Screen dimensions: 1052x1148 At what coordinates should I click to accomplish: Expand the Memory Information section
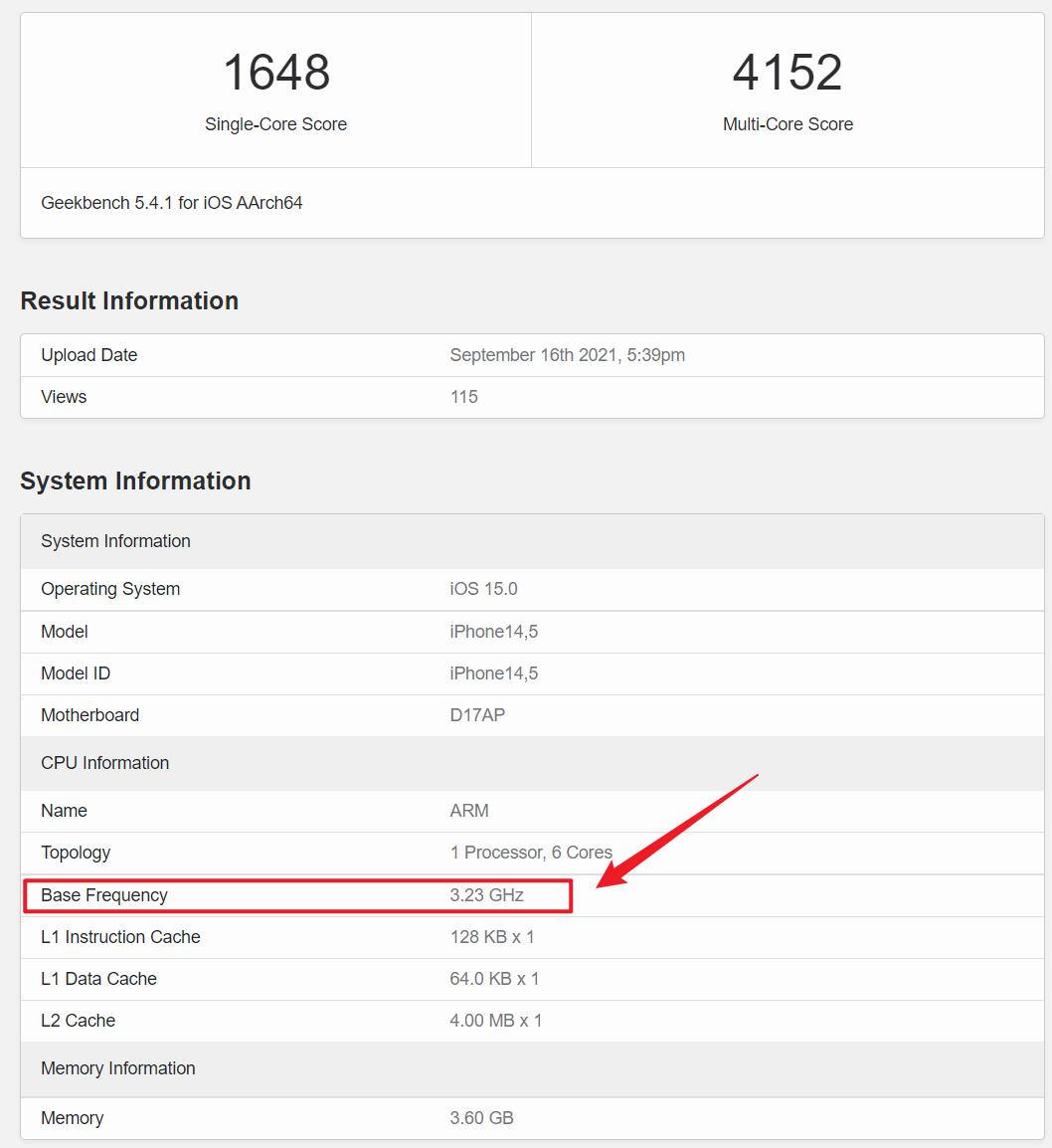pyautogui.click(x=117, y=1068)
